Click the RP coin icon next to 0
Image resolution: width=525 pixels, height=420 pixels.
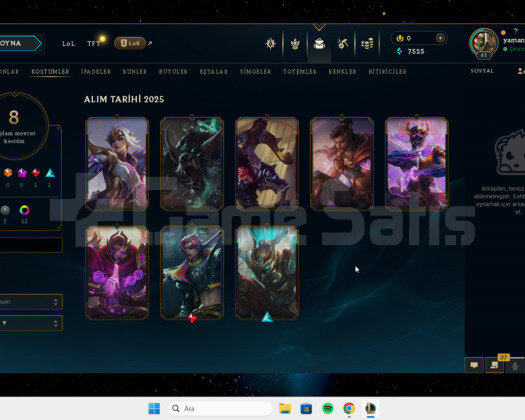[399, 38]
